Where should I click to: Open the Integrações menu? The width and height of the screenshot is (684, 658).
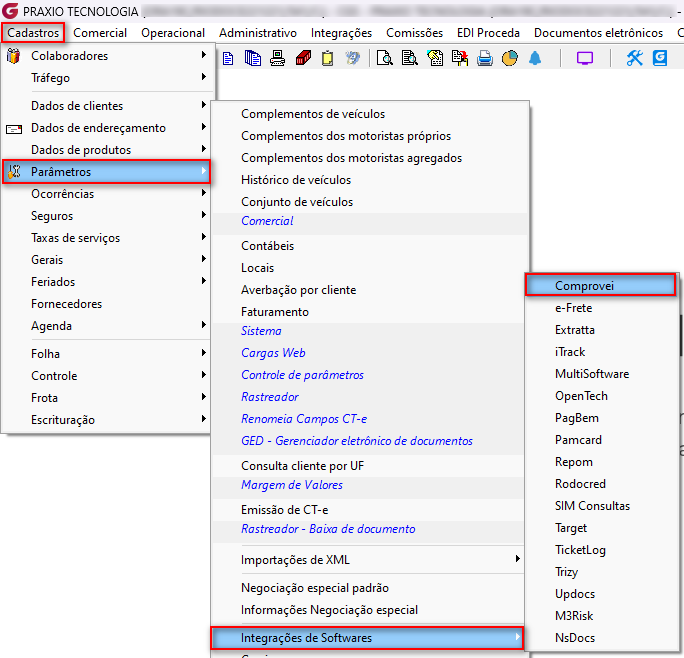click(x=341, y=33)
